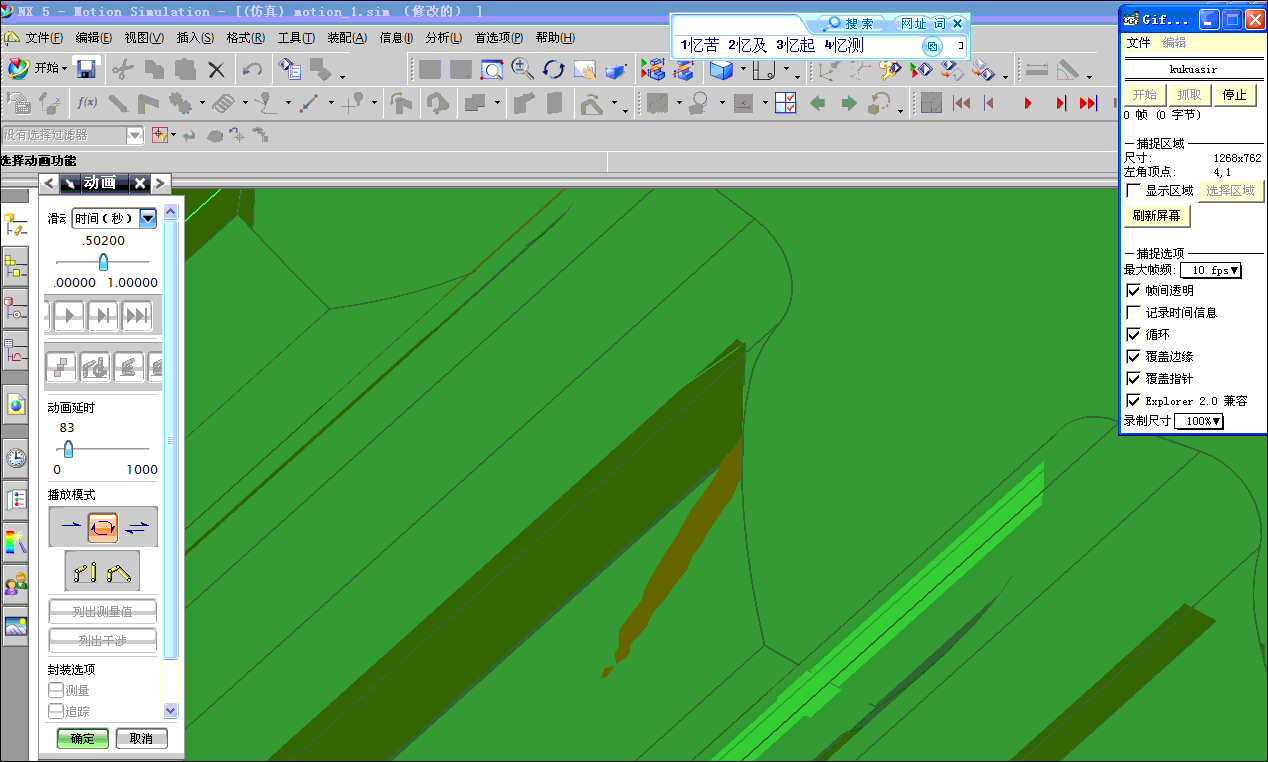Screen dimensions: 1268x762
Task: Click the 动画延时 delay slider handle
Action: (x=68, y=449)
